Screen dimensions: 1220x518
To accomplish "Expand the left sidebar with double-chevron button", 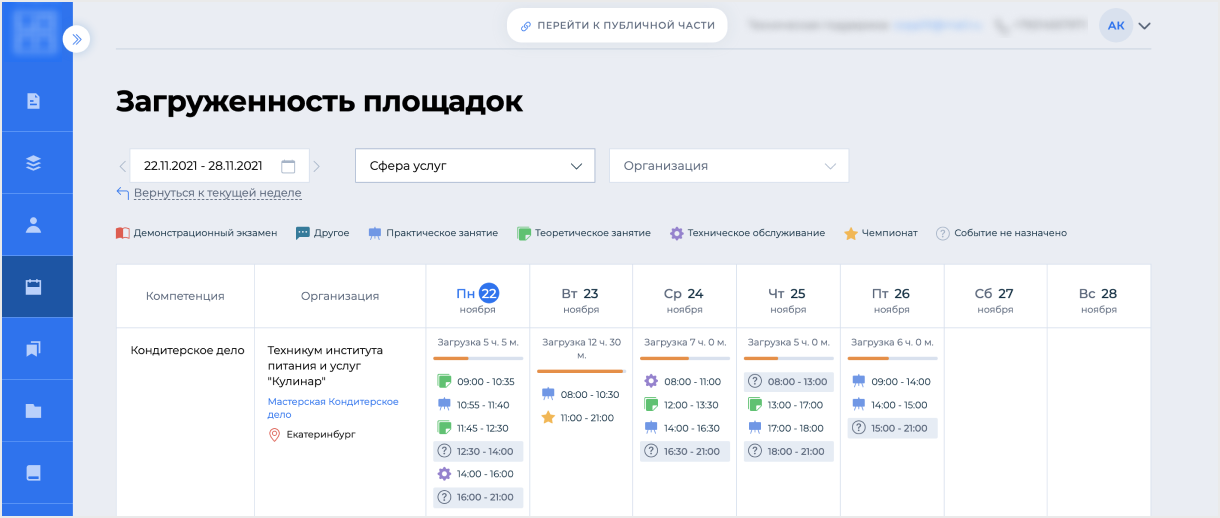I will coord(78,39).
